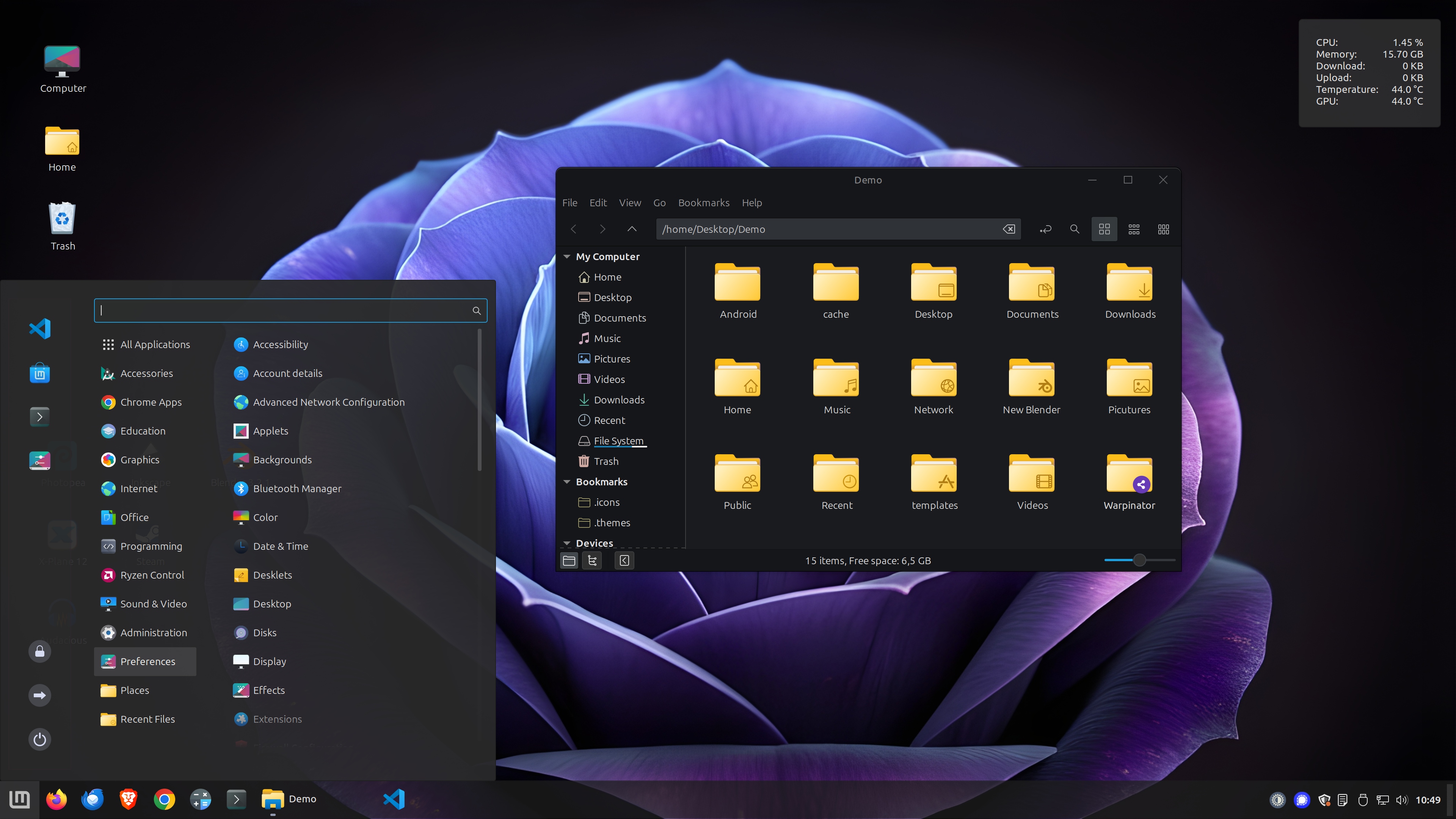
Task: Open search in the file manager toolbar
Action: click(1075, 229)
